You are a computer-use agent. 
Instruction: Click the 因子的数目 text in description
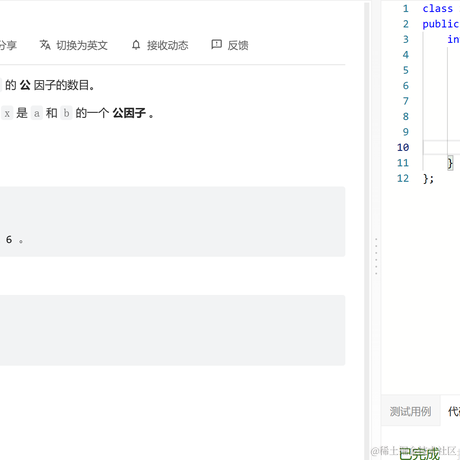click(x=62, y=85)
